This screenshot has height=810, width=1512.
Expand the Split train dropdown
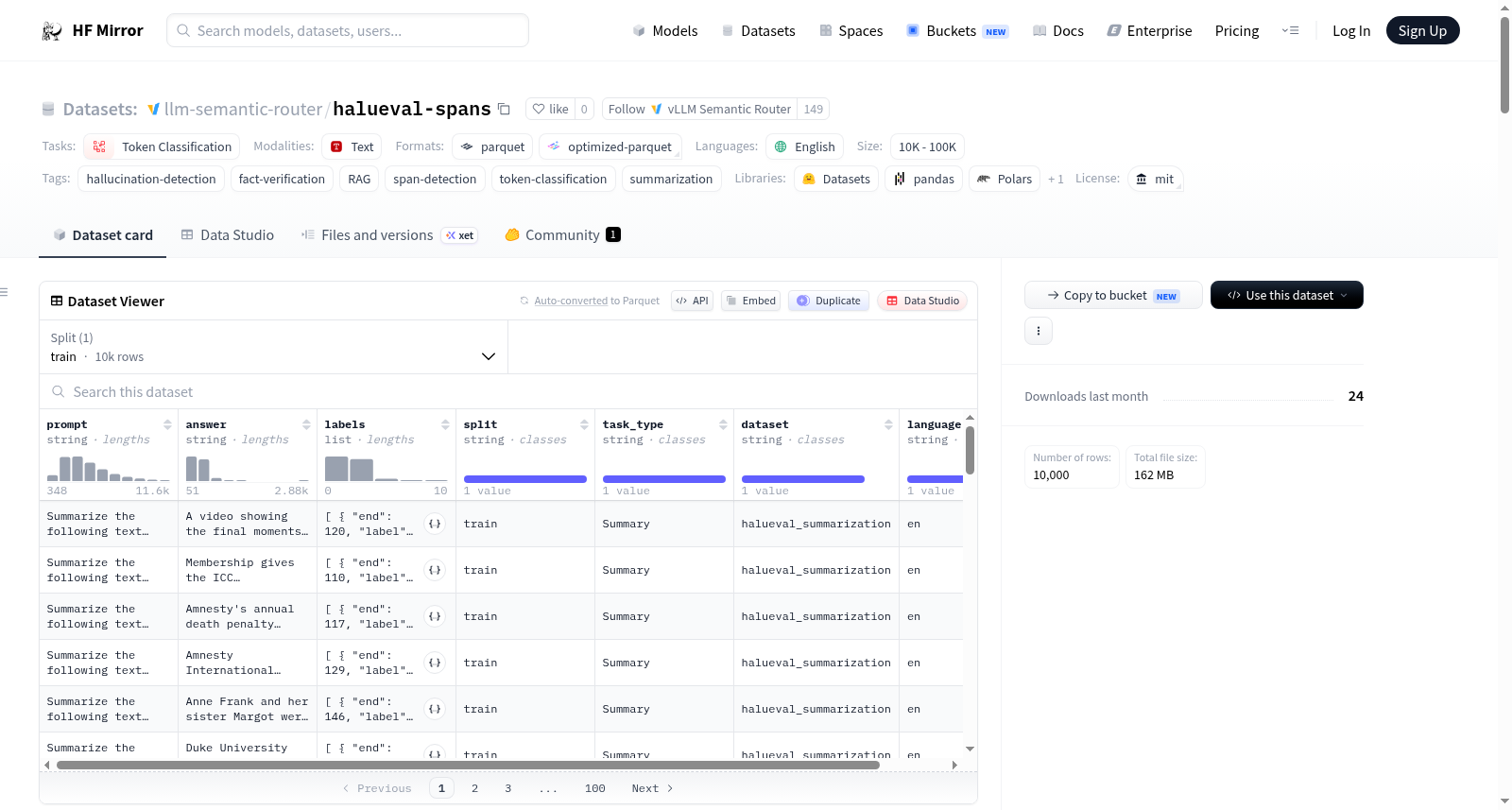[x=273, y=347]
